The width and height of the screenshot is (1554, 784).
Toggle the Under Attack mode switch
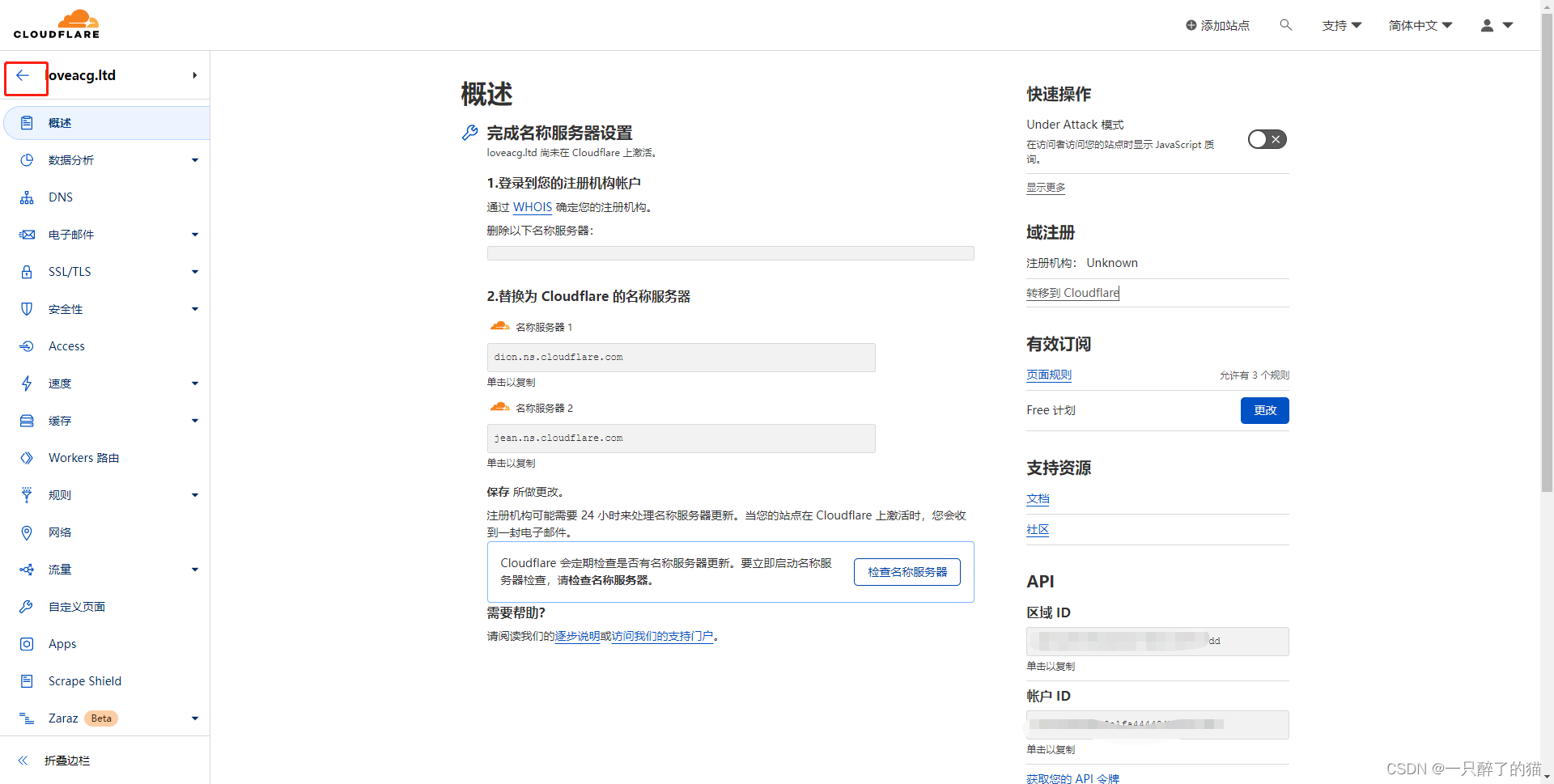coord(1267,139)
